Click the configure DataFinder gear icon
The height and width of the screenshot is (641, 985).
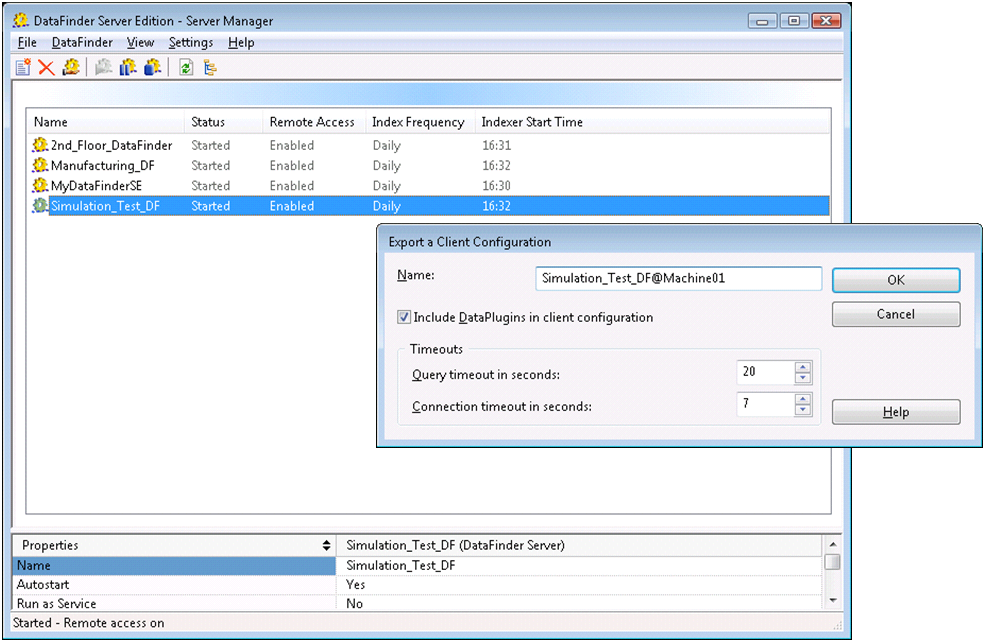[71, 67]
